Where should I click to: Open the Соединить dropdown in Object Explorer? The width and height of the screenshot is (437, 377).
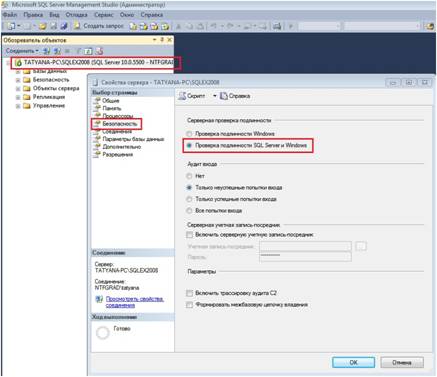(x=22, y=51)
